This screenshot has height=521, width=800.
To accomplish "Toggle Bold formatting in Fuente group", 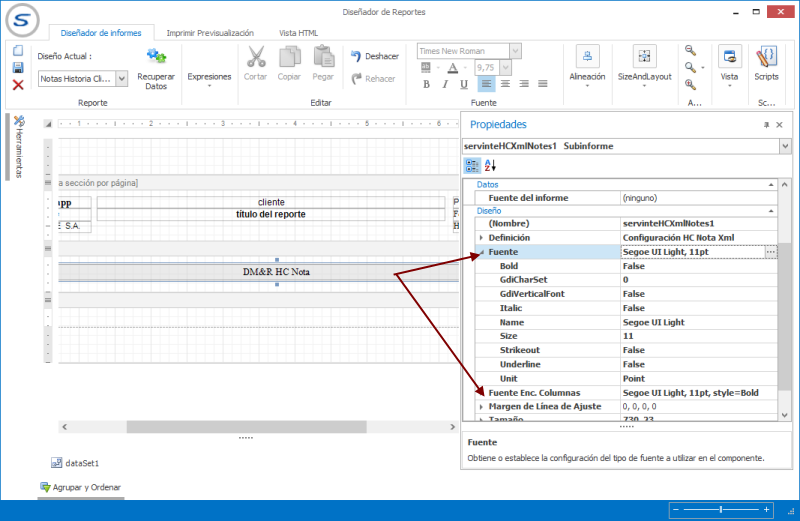I will point(426,84).
